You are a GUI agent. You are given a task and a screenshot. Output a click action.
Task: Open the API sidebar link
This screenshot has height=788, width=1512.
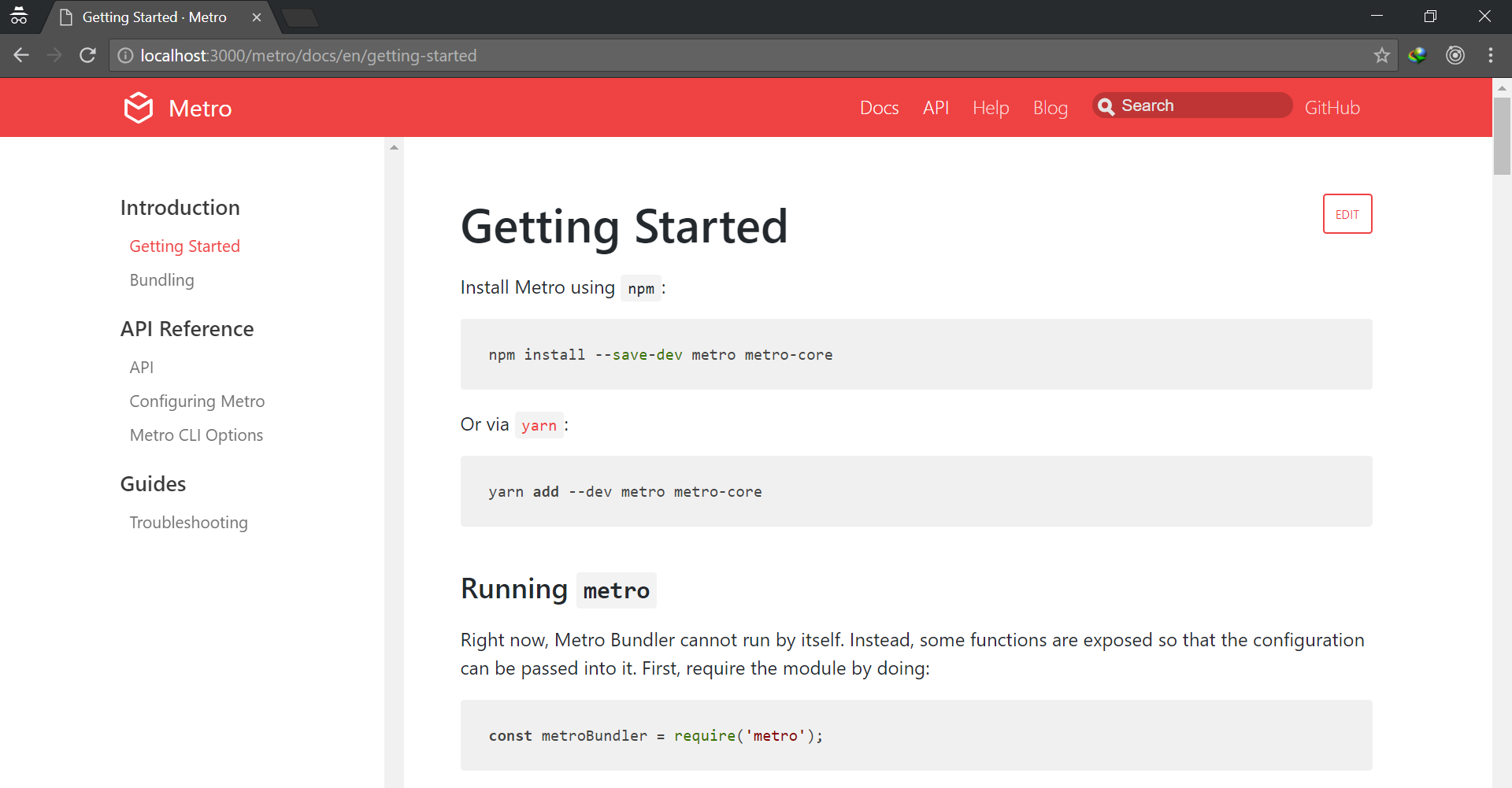pyautogui.click(x=142, y=368)
